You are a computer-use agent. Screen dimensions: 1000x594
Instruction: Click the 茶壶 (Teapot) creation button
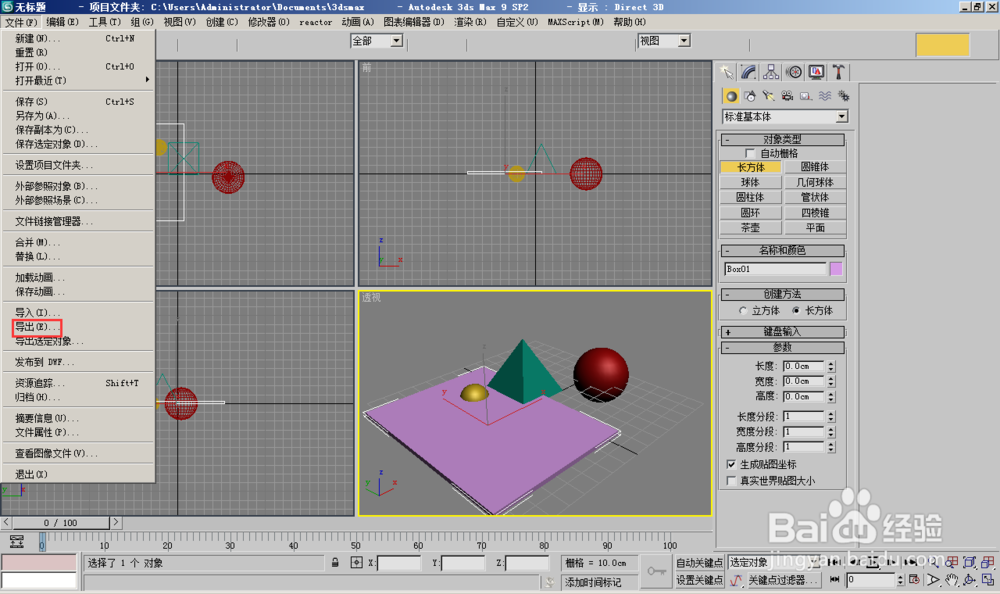coord(751,228)
